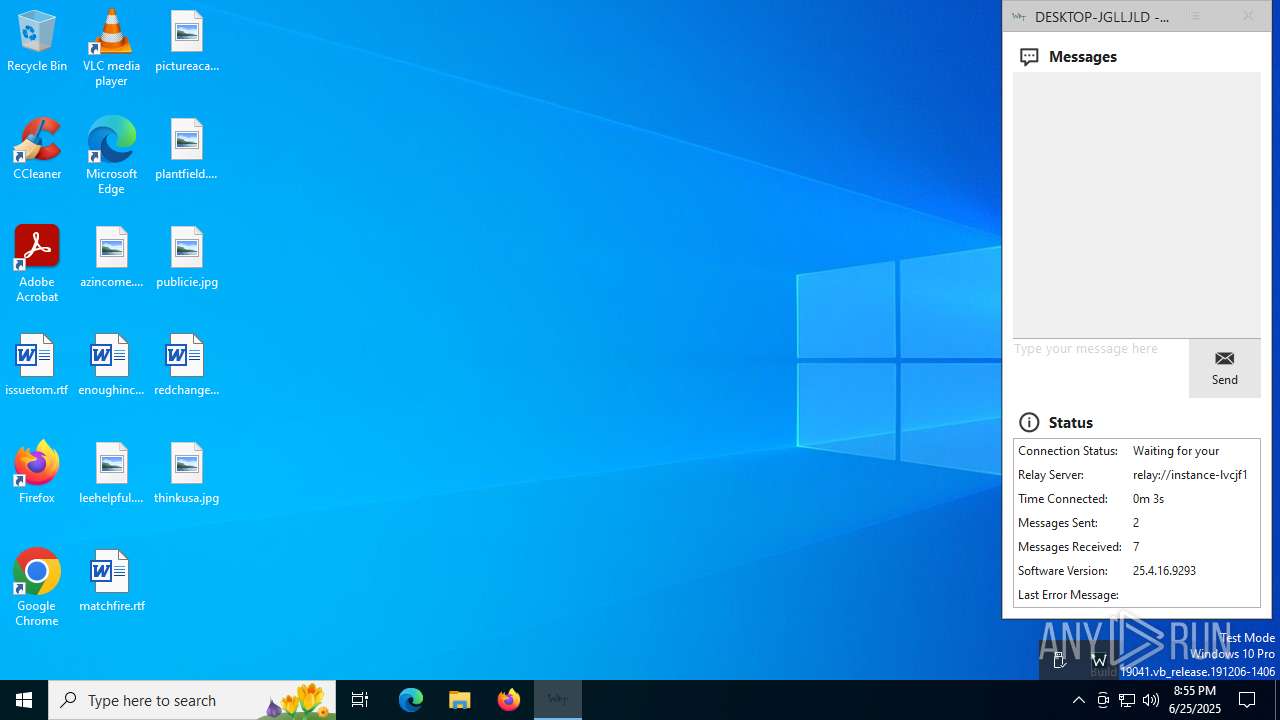The width and height of the screenshot is (1280, 720).
Task: Select the enoughinc Word document icon
Action: coord(111,366)
